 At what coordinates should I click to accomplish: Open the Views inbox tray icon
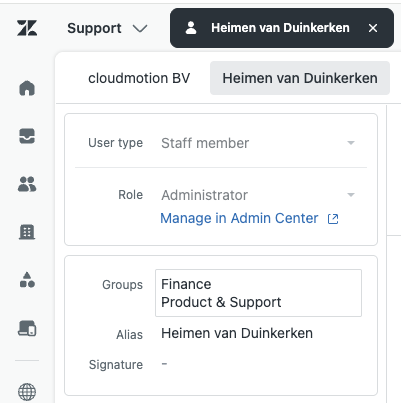27,136
